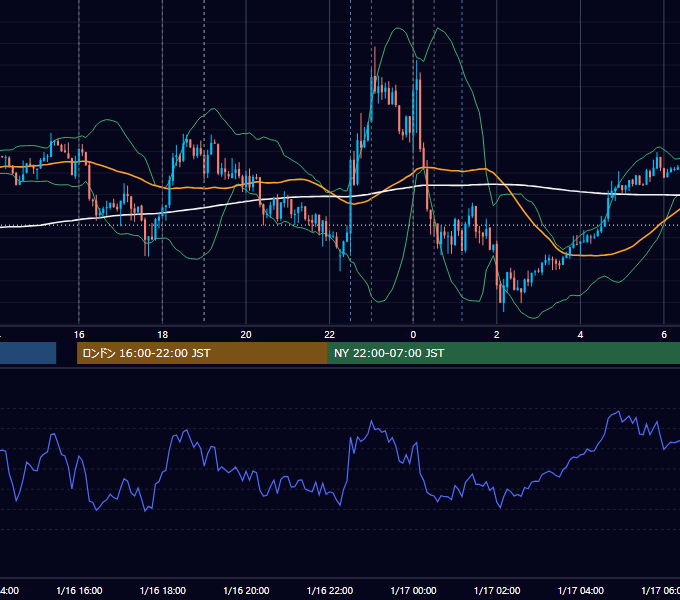Viewport: 680px width, 600px height.
Task: Click the 22 hour label on chart axis
Action: point(330,335)
